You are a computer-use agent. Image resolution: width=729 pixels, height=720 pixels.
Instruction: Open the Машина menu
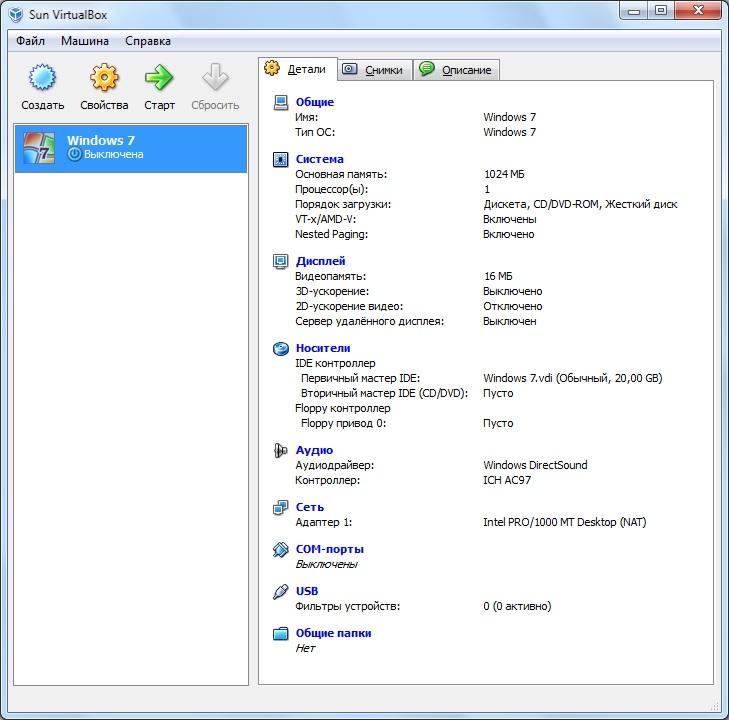[85, 41]
